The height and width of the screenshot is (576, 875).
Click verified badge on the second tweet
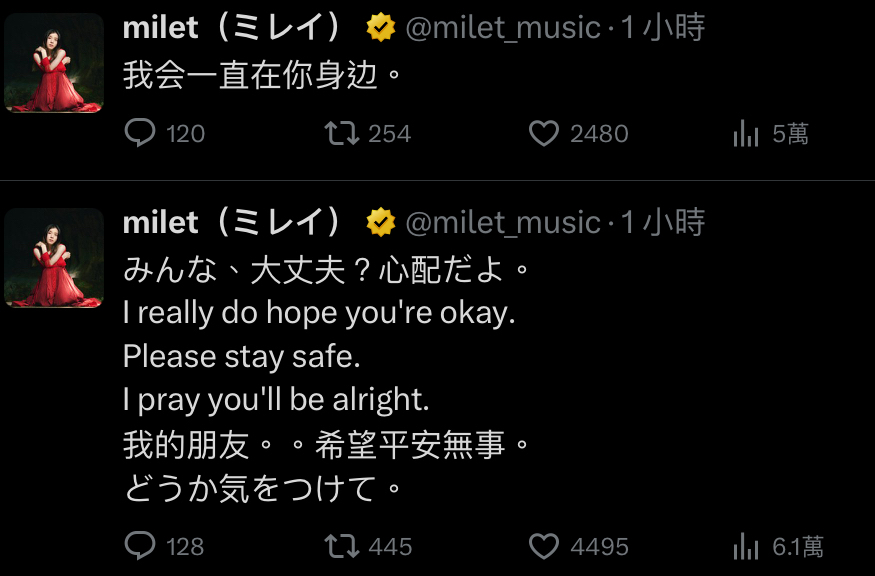[x=381, y=222]
